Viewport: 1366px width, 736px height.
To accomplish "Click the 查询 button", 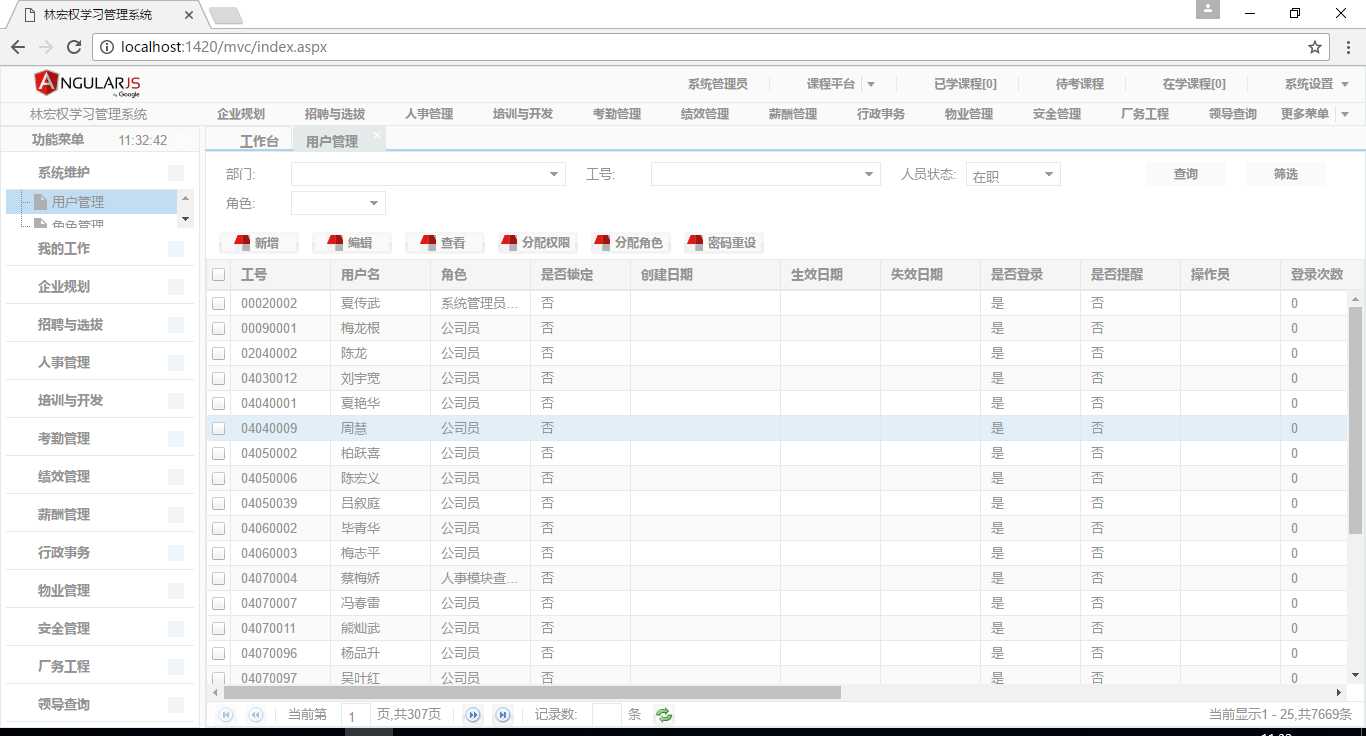I will click(1186, 175).
